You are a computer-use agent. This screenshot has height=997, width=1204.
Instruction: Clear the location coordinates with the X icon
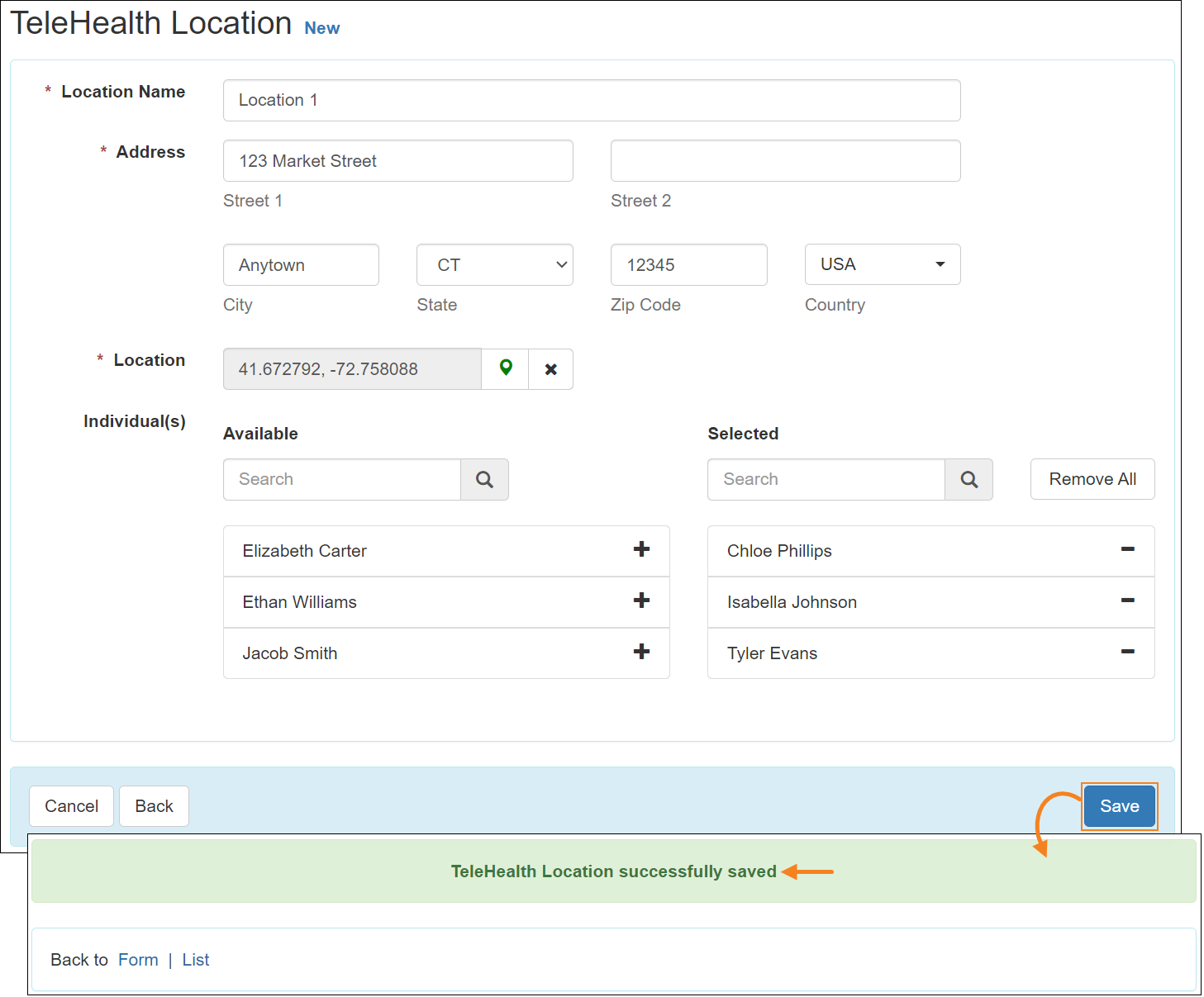coord(551,368)
